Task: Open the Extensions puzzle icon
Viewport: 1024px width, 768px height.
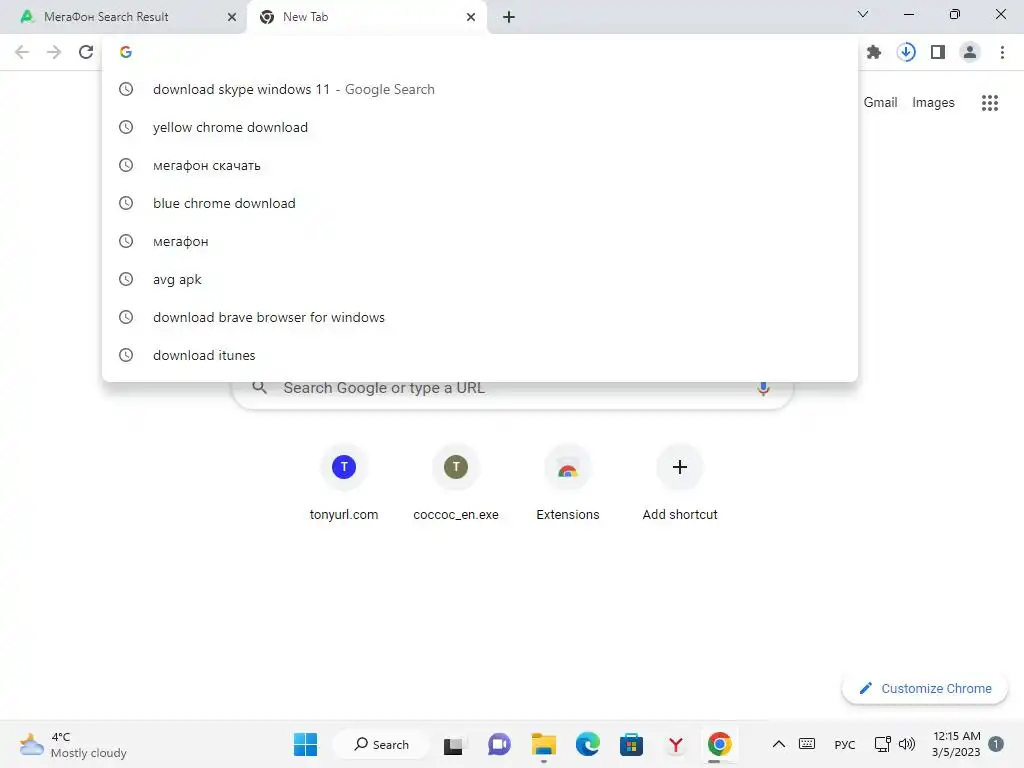Action: pyautogui.click(x=874, y=52)
